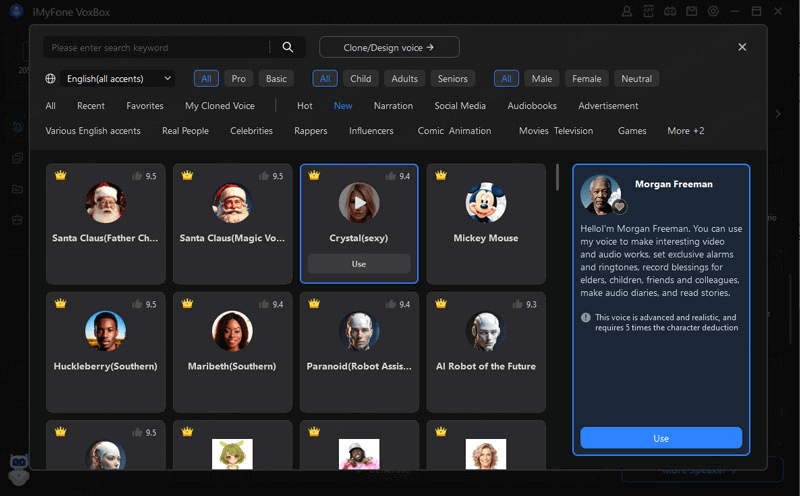800x496 pixels.
Task: Open the English(all accents) language dropdown
Action: point(118,79)
